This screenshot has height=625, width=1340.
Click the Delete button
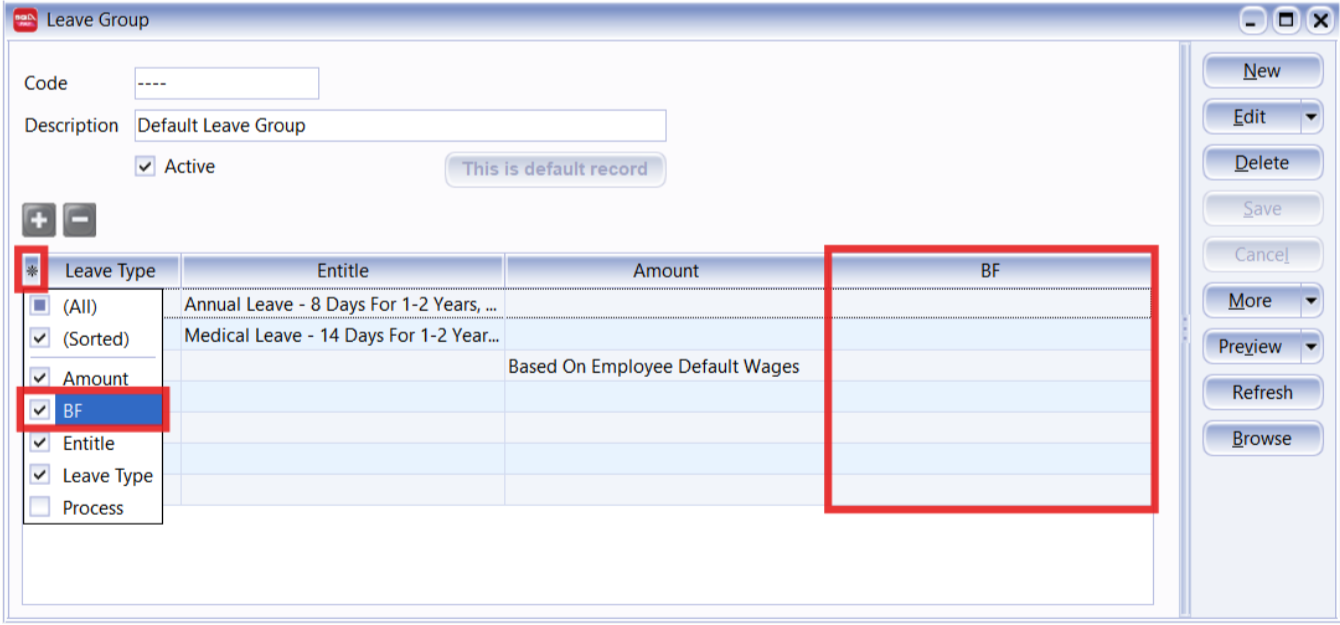1262,163
